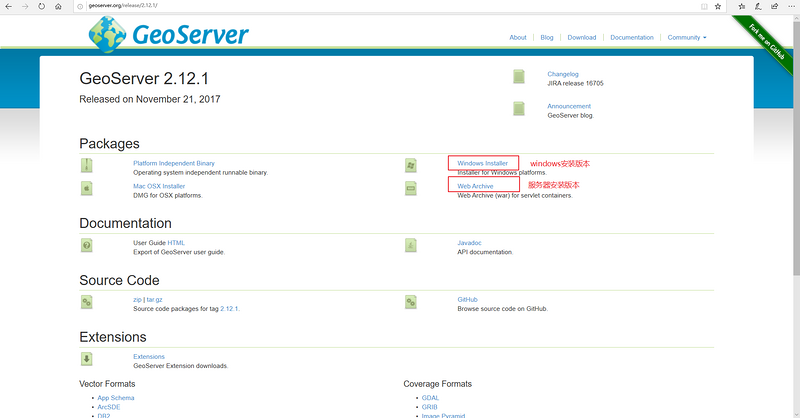Open the GitHub source link
Image resolution: width=800 pixels, height=418 pixels.
pos(467,300)
